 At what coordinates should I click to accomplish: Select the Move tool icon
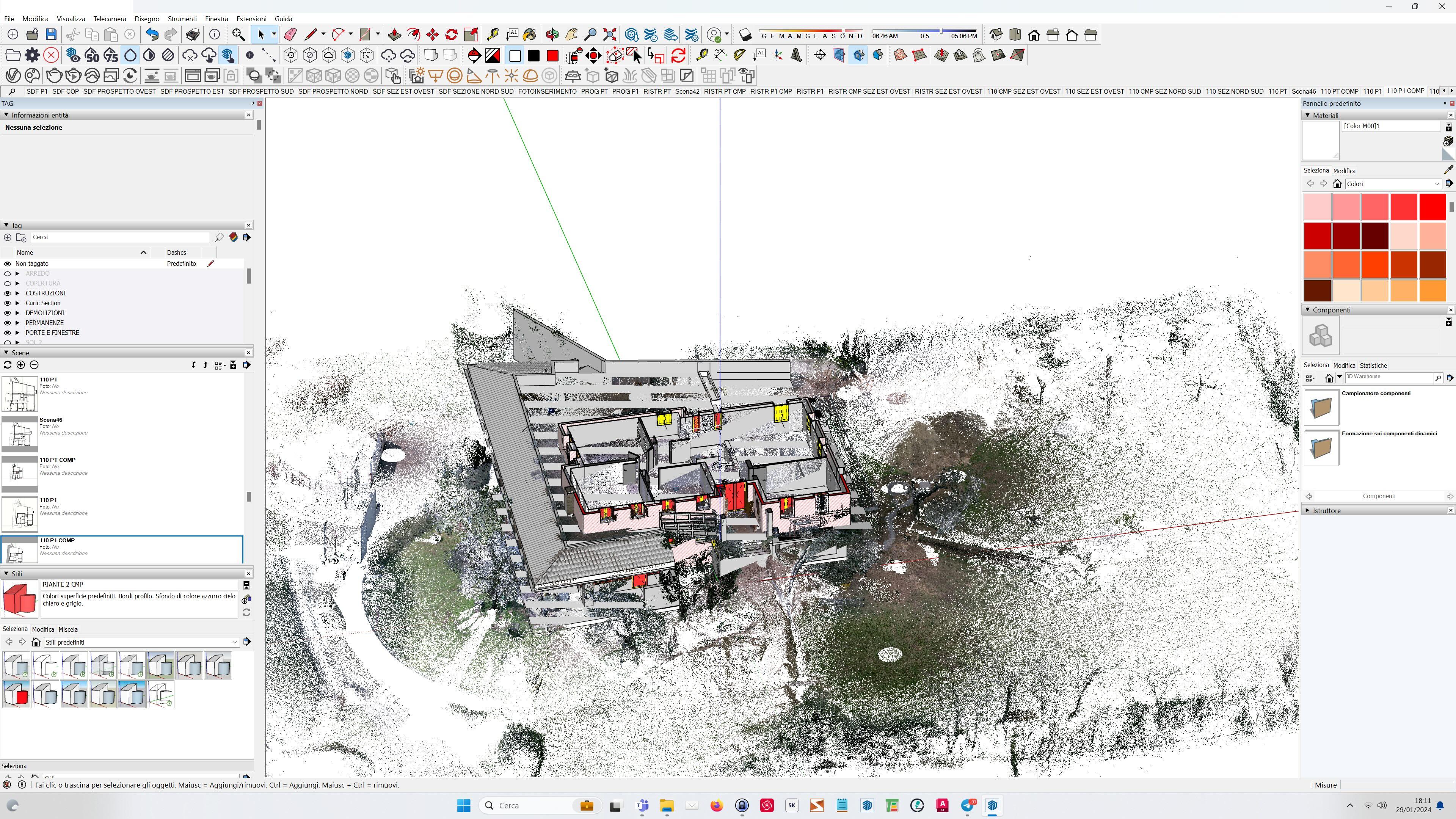pyautogui.click(x=432, y=35)
